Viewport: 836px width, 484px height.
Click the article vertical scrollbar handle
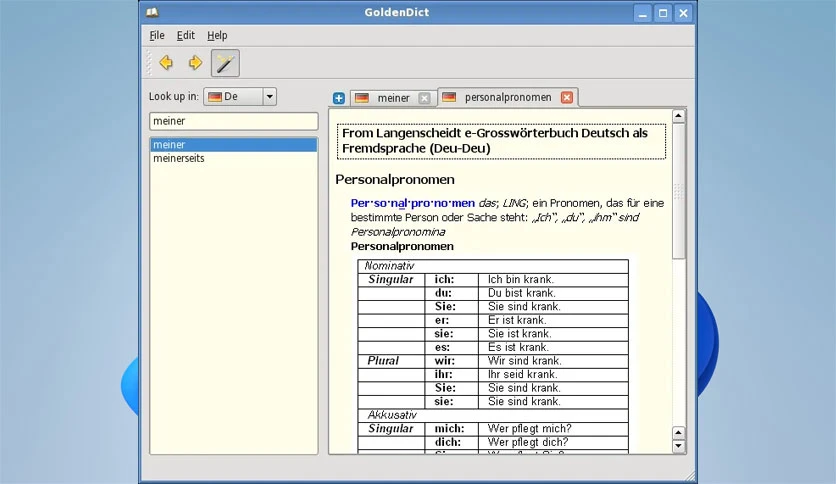(x=678, y=191)
